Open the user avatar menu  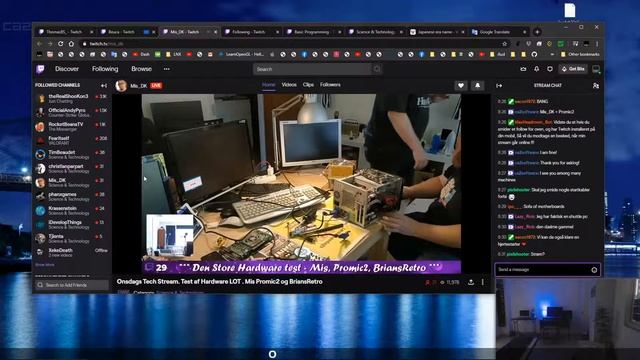point(596,69)
